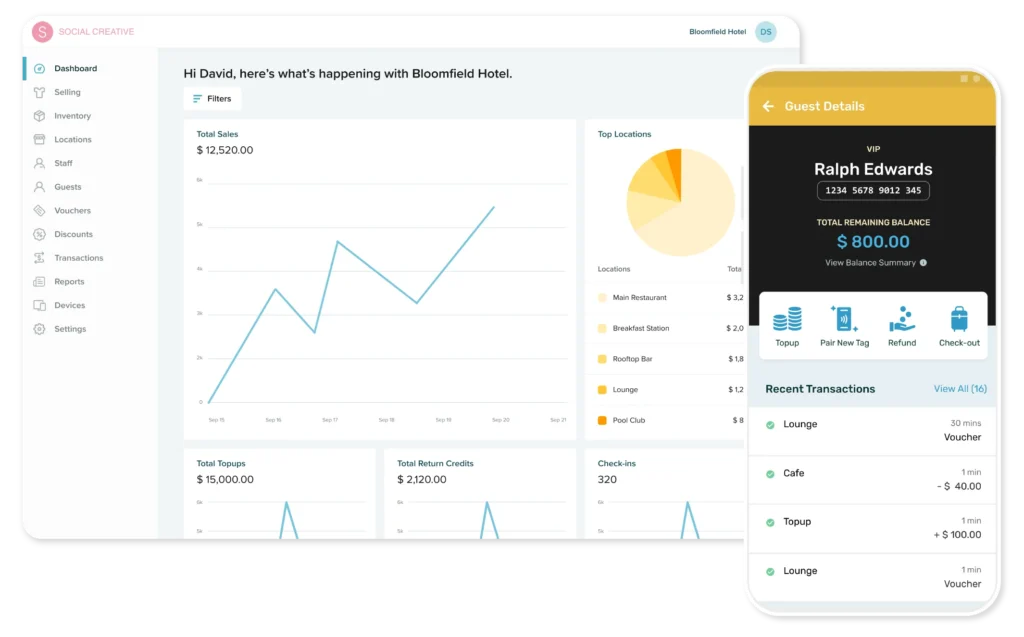Viewport: 1024px width, 637px height.
Task: Click View All (16) transactions link
Action: 960,389
